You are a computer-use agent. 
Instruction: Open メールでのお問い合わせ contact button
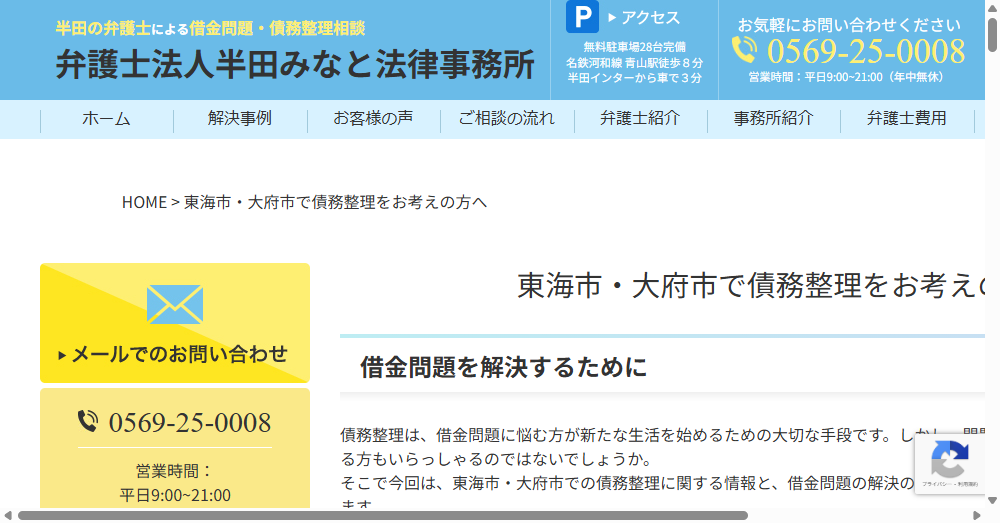pyautogui.click(x=175, y=353)
